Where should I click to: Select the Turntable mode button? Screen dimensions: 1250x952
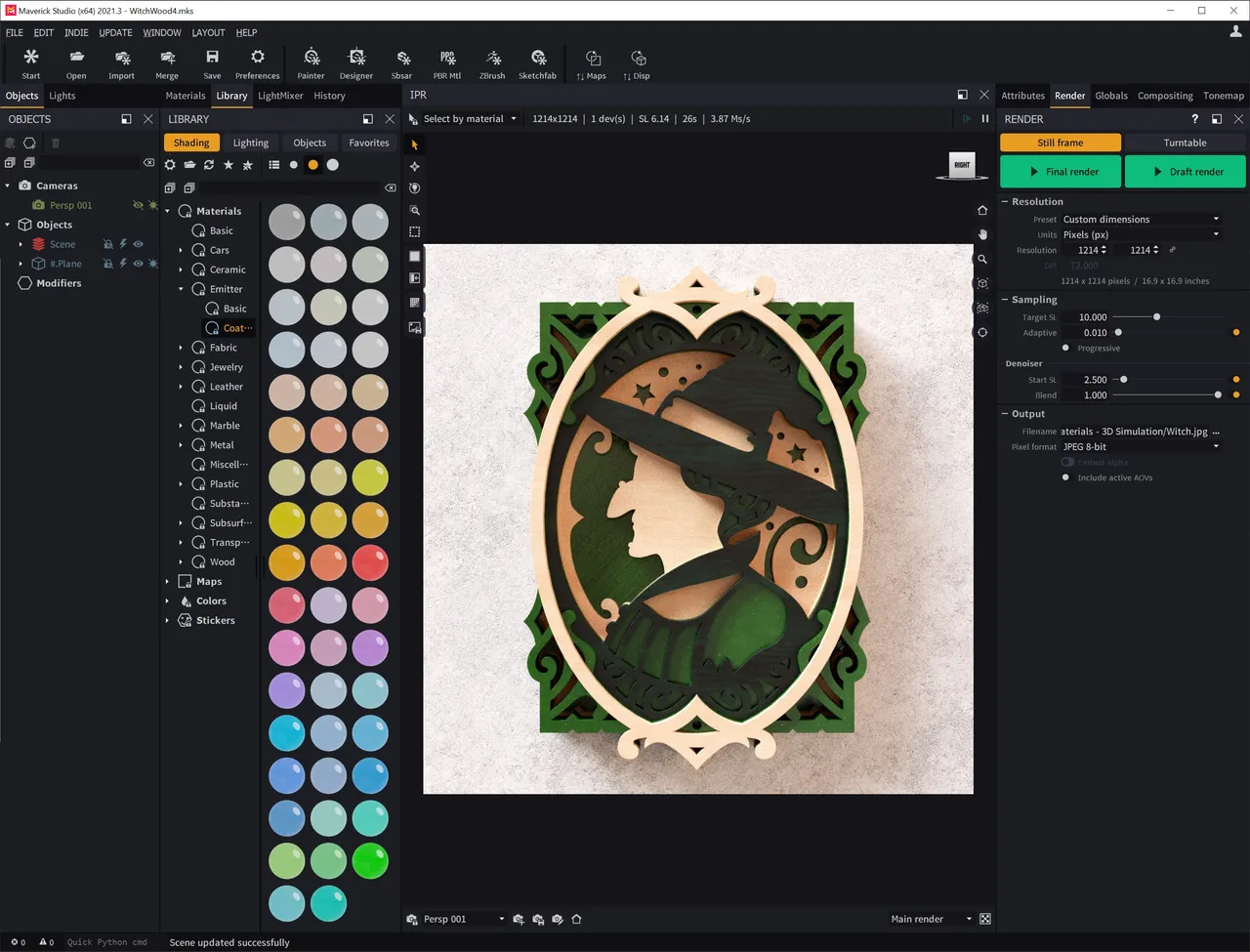coord(1186,143)
